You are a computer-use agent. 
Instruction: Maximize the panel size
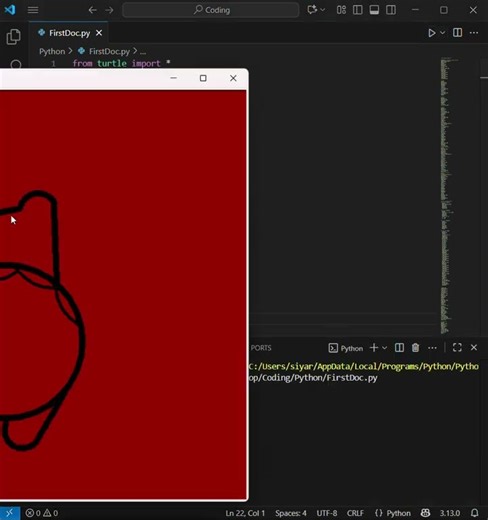(x=457, y=348)
